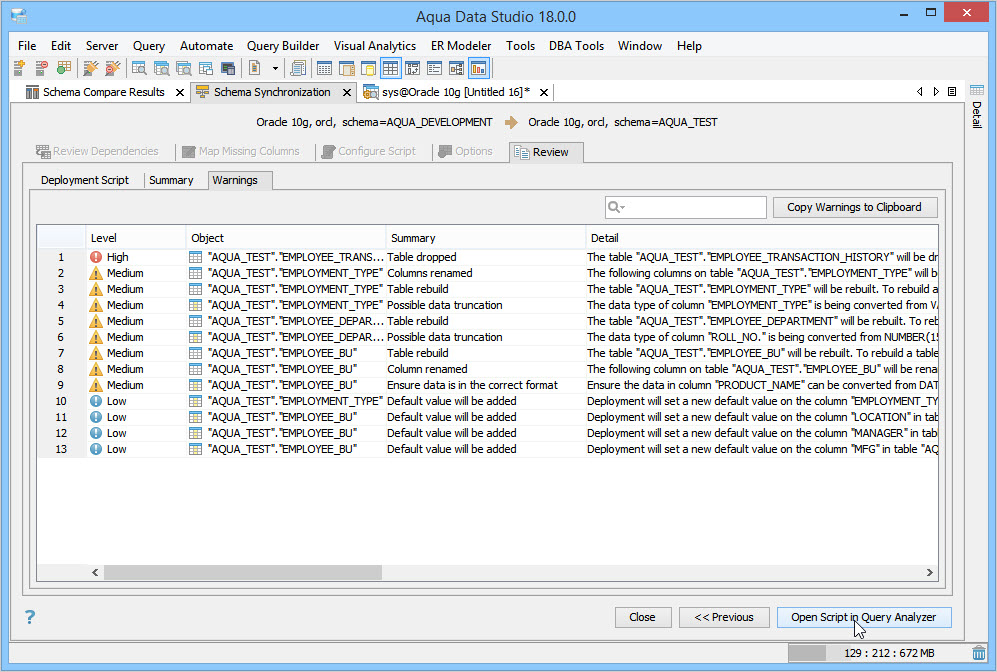Switch to the sys@Oracle 10g Untitled 16 tab
The image size is (997, 672).
point(455,92)
